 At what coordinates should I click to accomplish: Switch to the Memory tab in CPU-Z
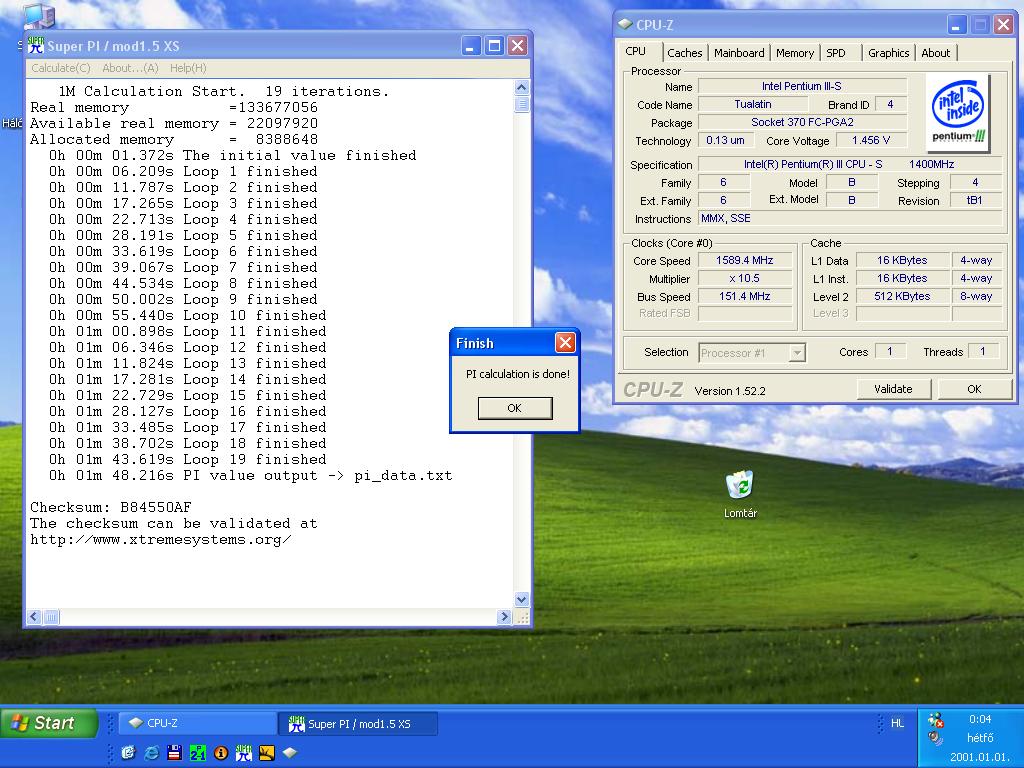point(794,53)
